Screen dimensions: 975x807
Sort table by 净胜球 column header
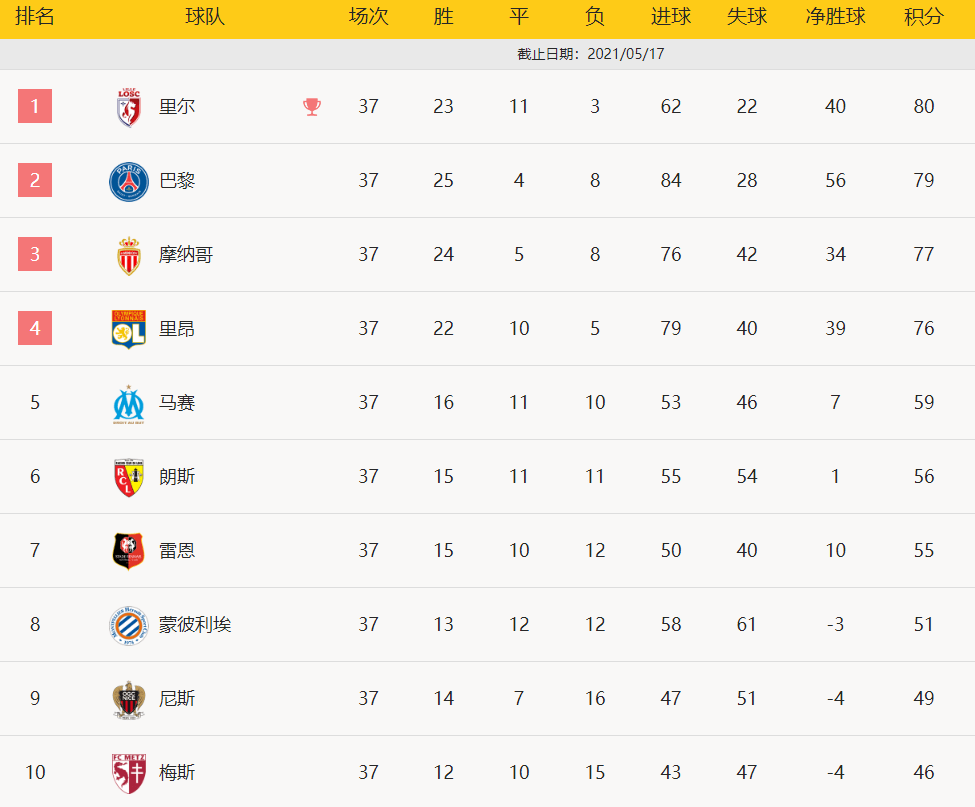(835, 17)
